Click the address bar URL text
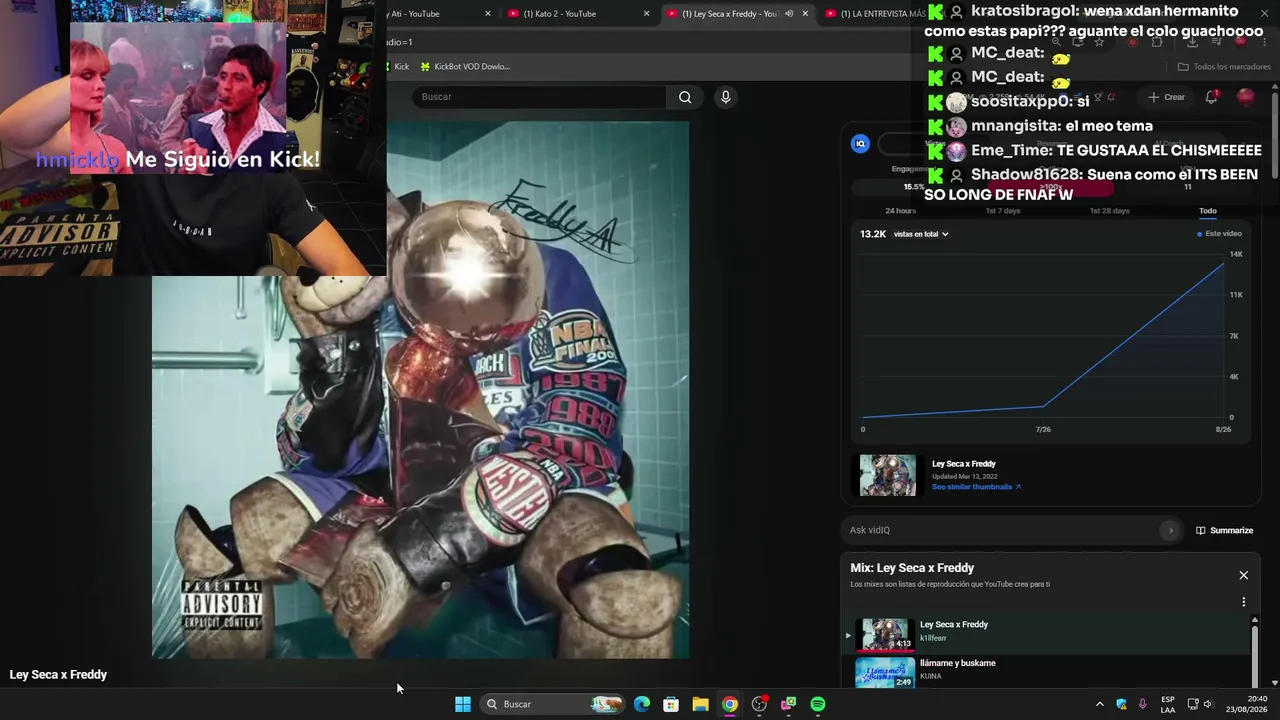 [400, 42]
